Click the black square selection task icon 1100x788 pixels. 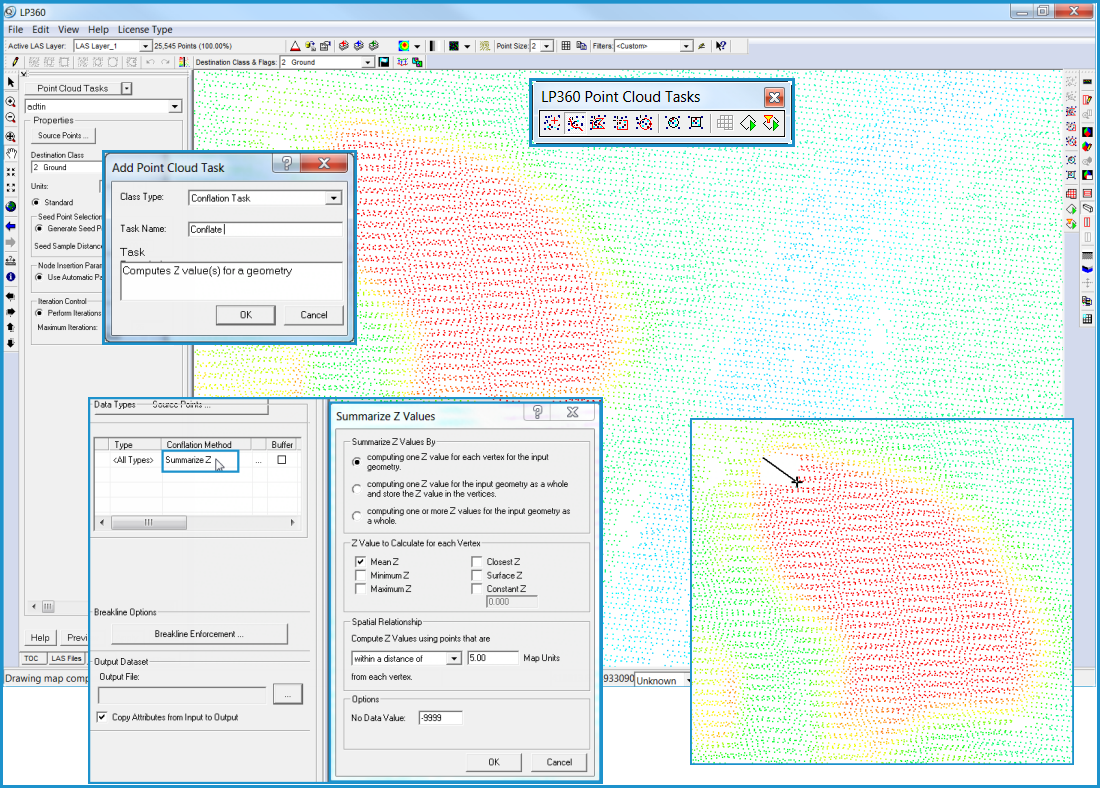point(696,123)
